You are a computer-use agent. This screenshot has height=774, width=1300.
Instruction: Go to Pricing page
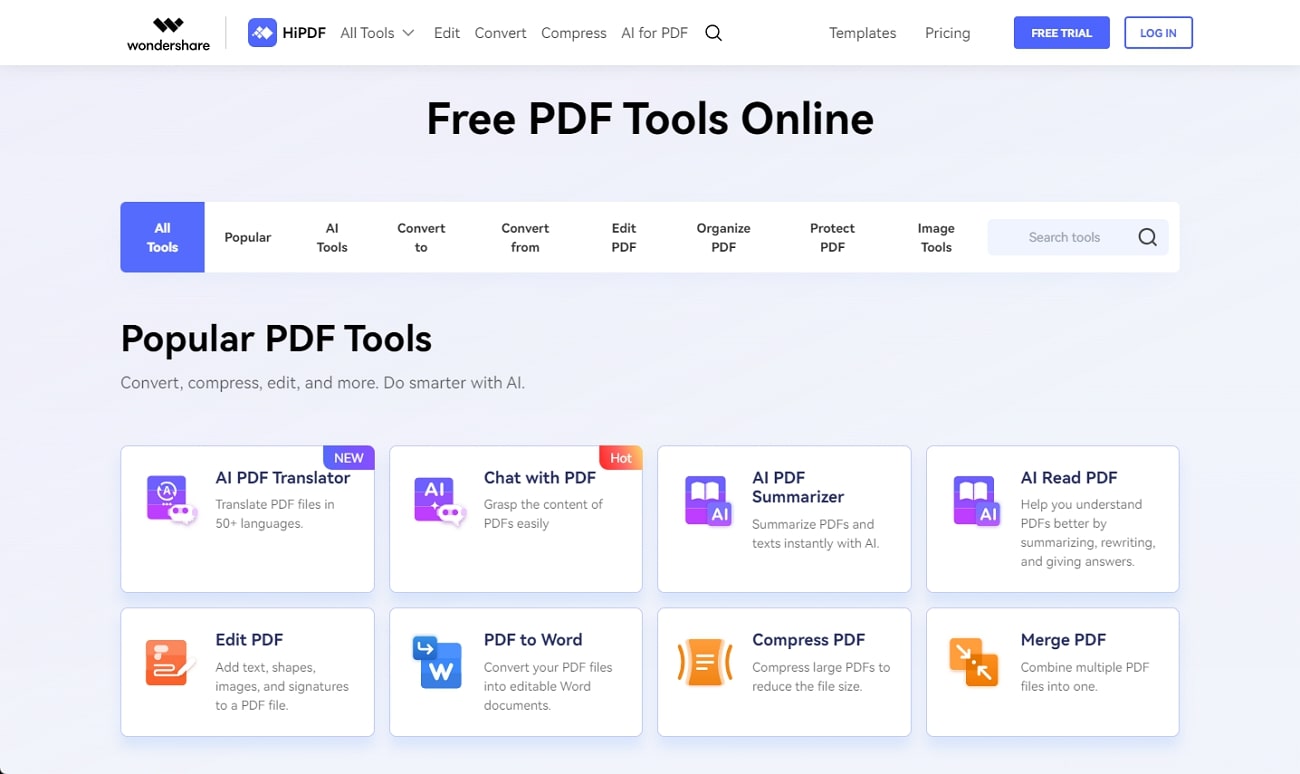coord(947,33)
